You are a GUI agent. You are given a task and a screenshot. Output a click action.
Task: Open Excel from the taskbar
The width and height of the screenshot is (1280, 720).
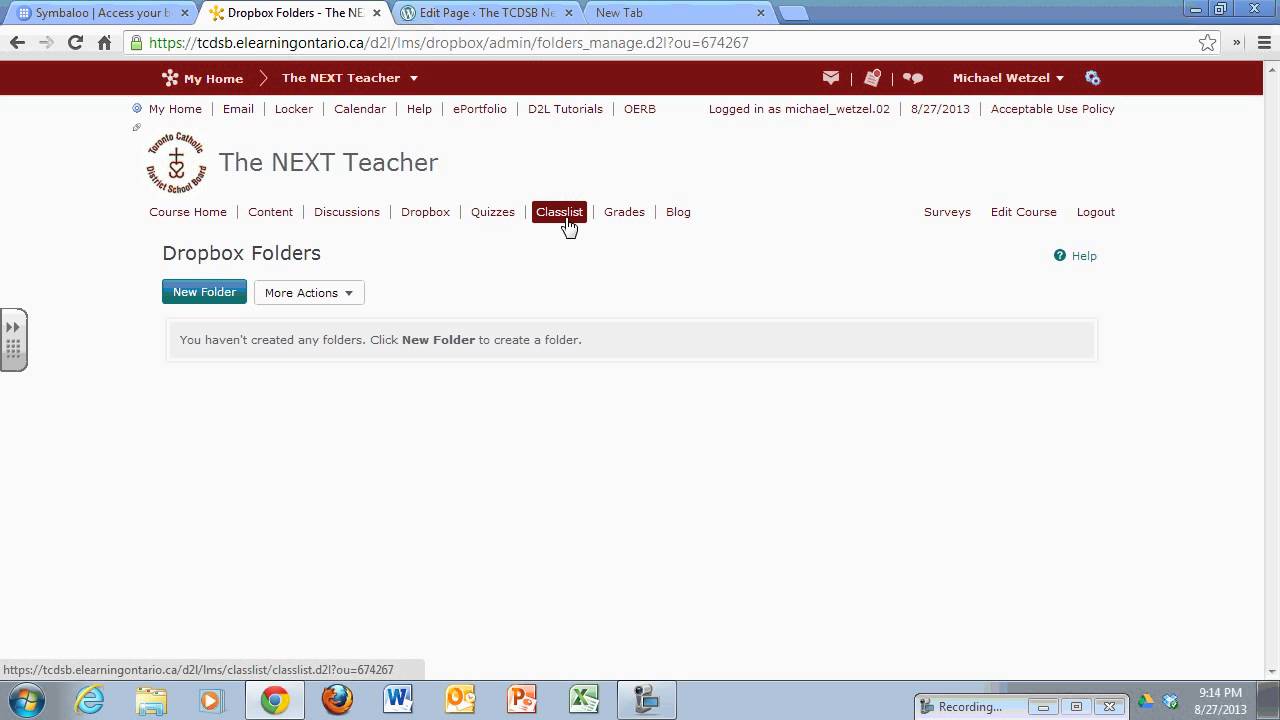click(x=584, y=700)
